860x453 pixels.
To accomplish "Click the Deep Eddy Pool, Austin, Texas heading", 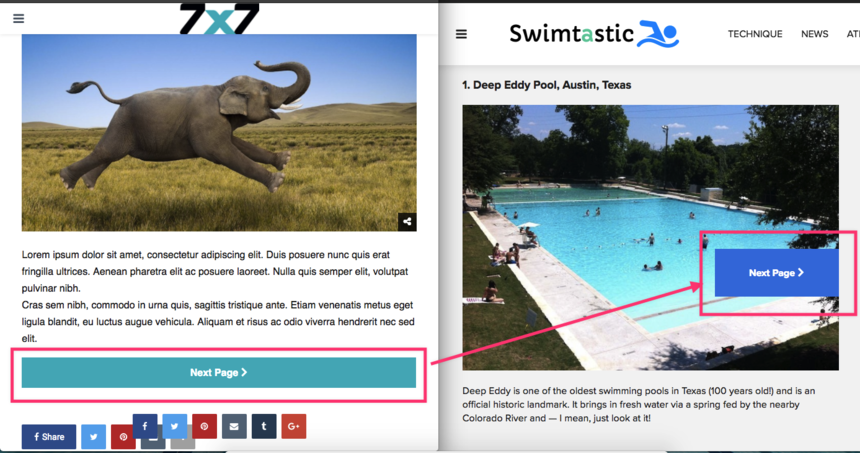I will 546,85.
